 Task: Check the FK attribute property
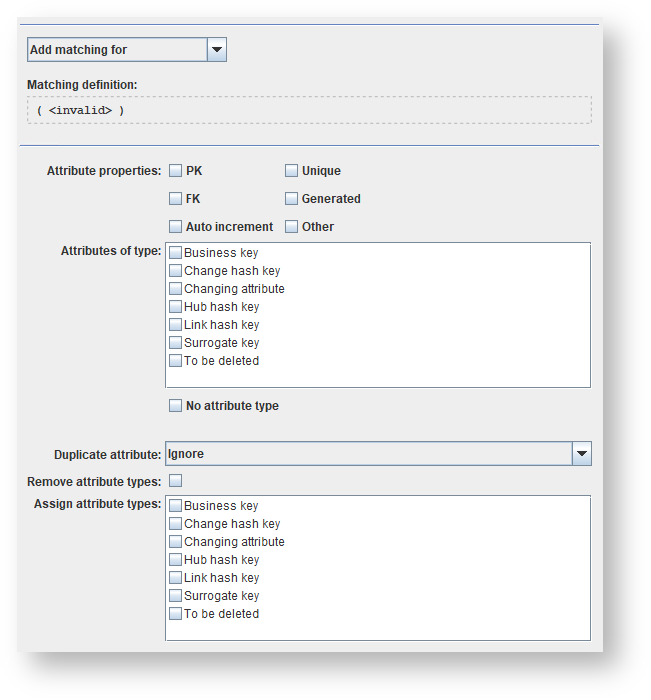click(176, 199)
